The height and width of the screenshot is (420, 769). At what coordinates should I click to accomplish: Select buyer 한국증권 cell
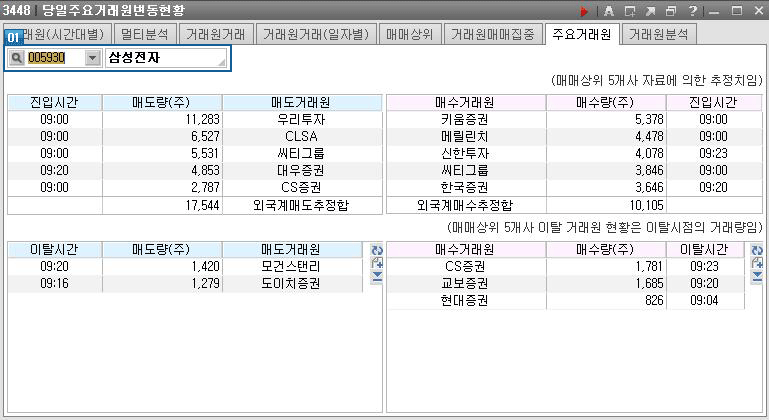[465, 187]
